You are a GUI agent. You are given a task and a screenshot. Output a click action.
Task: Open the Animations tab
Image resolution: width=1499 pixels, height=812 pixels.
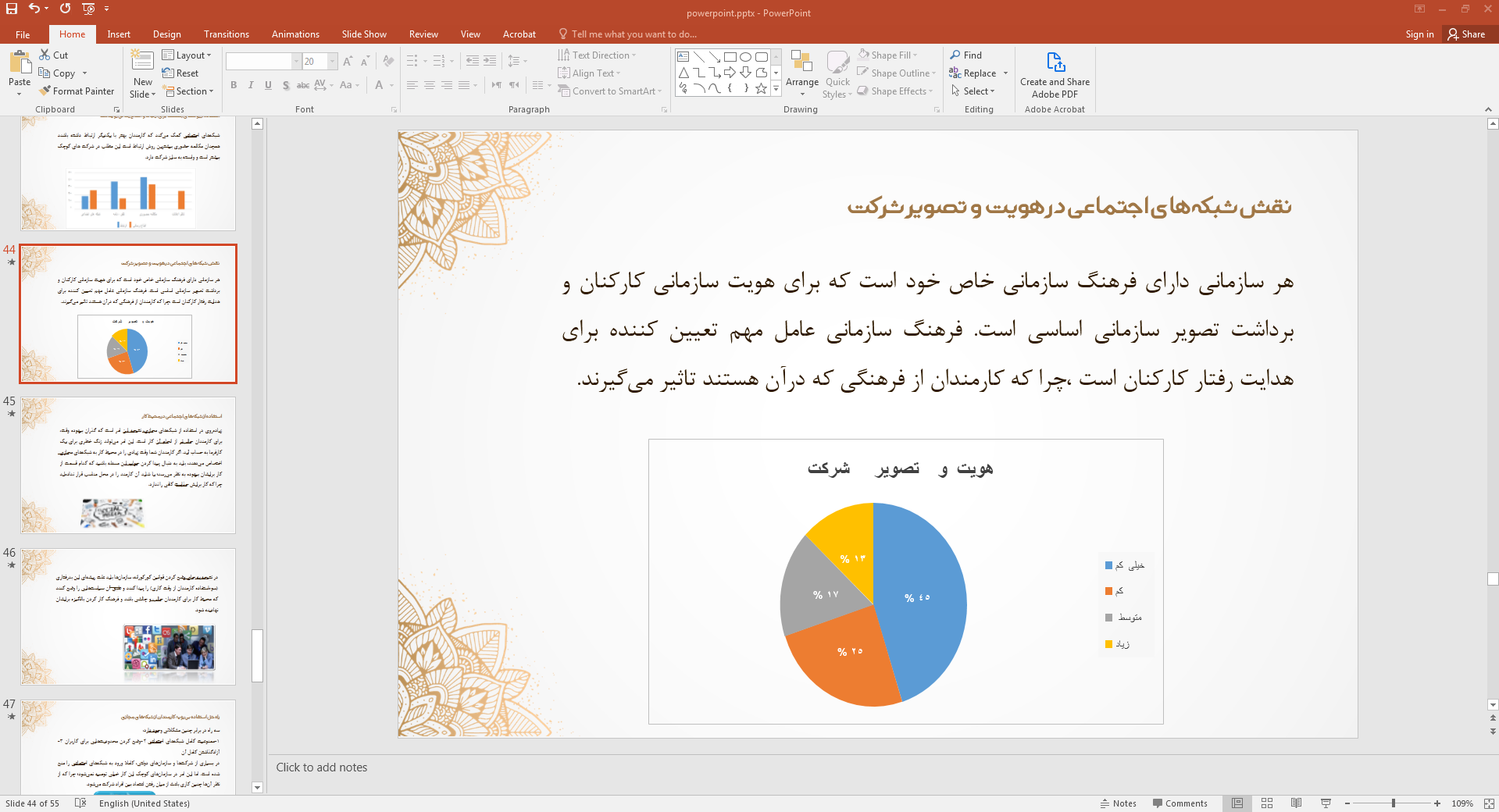[295, 34]
